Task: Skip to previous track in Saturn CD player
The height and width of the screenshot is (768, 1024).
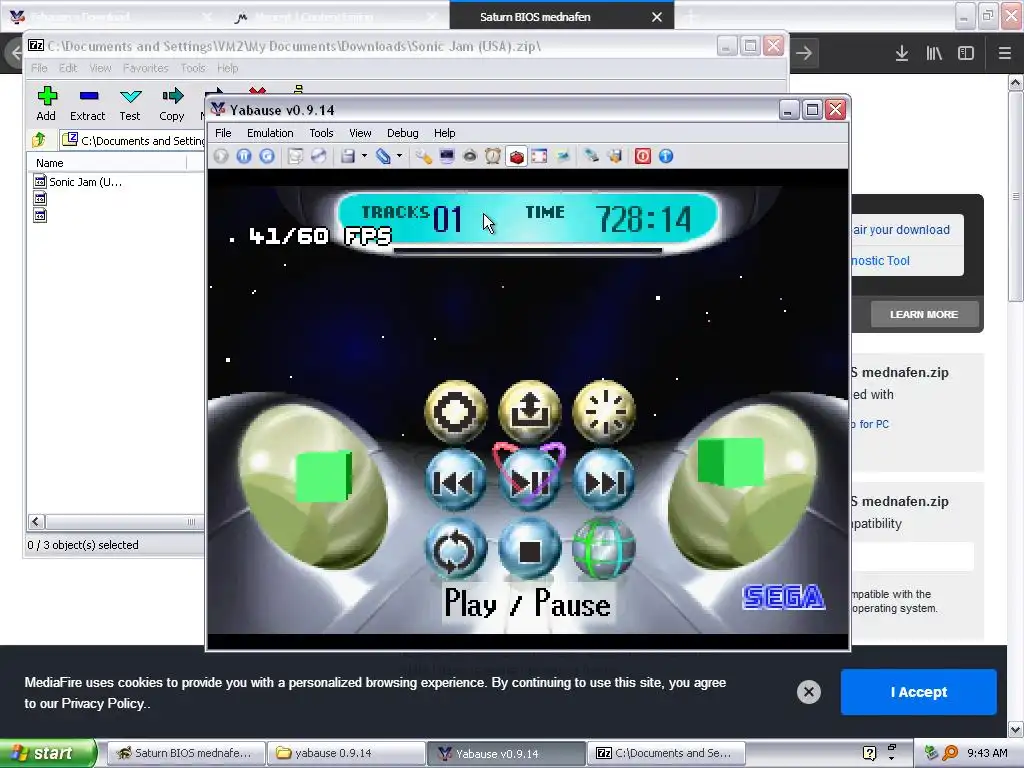Action: [455, 481]
